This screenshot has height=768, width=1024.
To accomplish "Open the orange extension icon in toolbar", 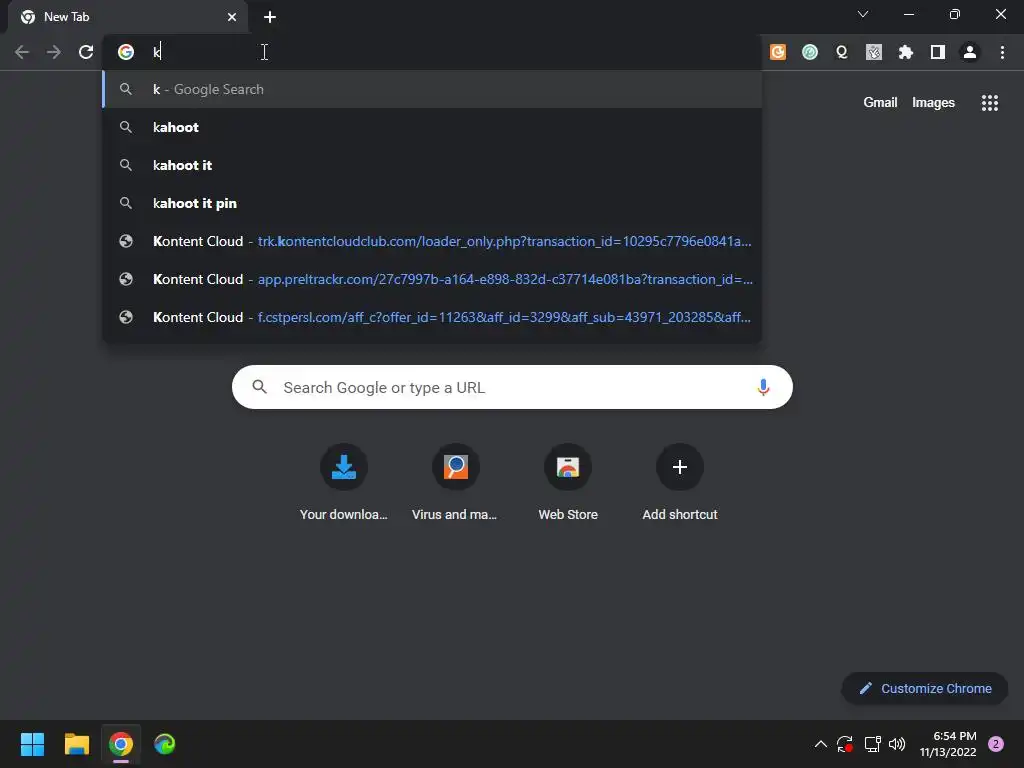I will 778,52.
